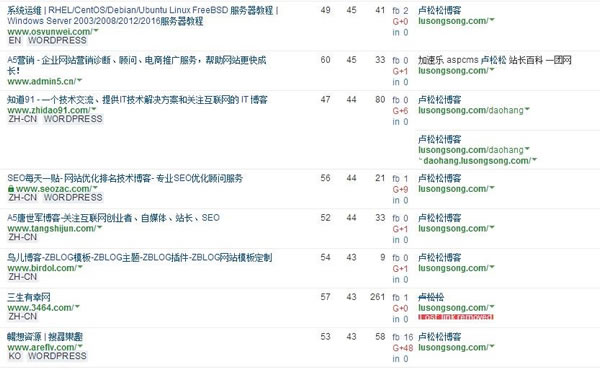Viewport: 600px width, 370px height.
Task: Expand the dropdown arrow next to www.birdol.com/
Action: point(80,267)
